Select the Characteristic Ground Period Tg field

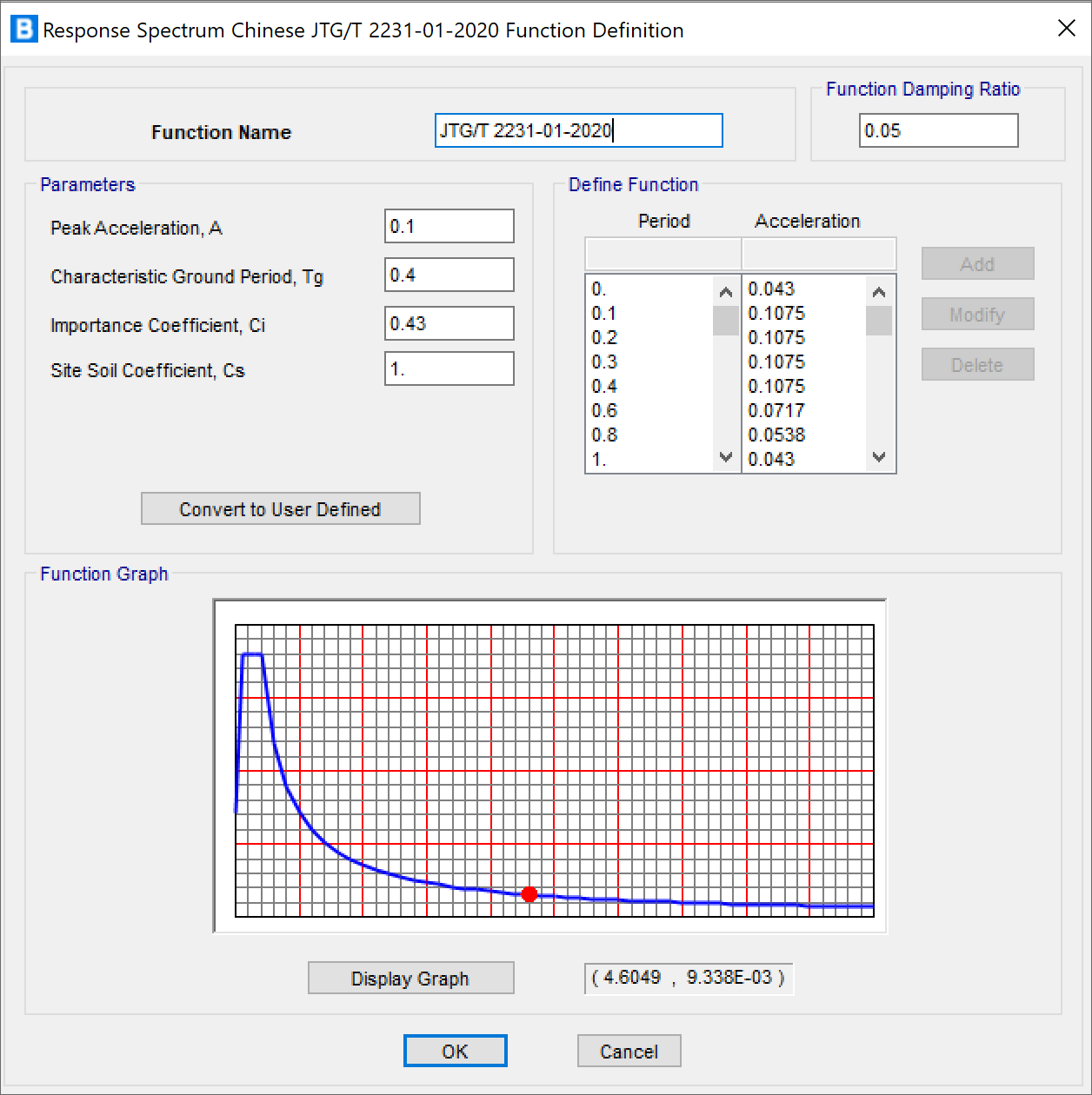point(449,275)
